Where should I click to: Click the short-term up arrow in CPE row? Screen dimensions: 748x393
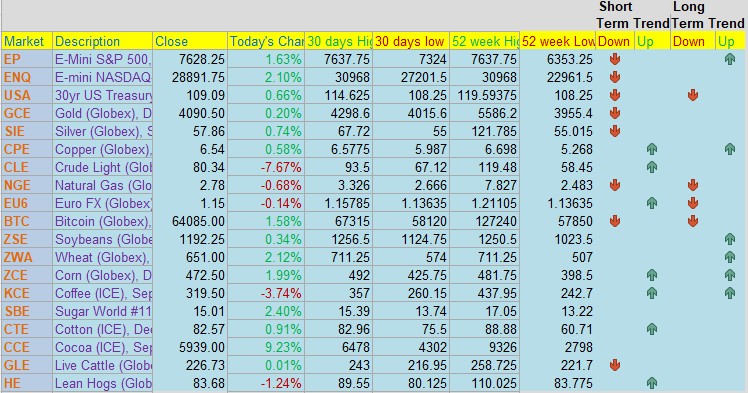[652, 149]
